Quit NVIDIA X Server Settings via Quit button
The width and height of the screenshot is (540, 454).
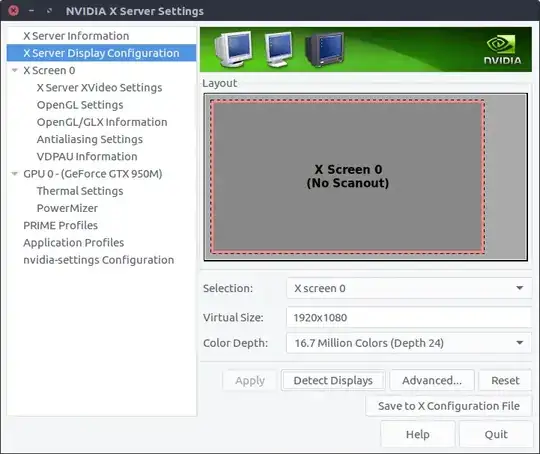pos(496,434)
